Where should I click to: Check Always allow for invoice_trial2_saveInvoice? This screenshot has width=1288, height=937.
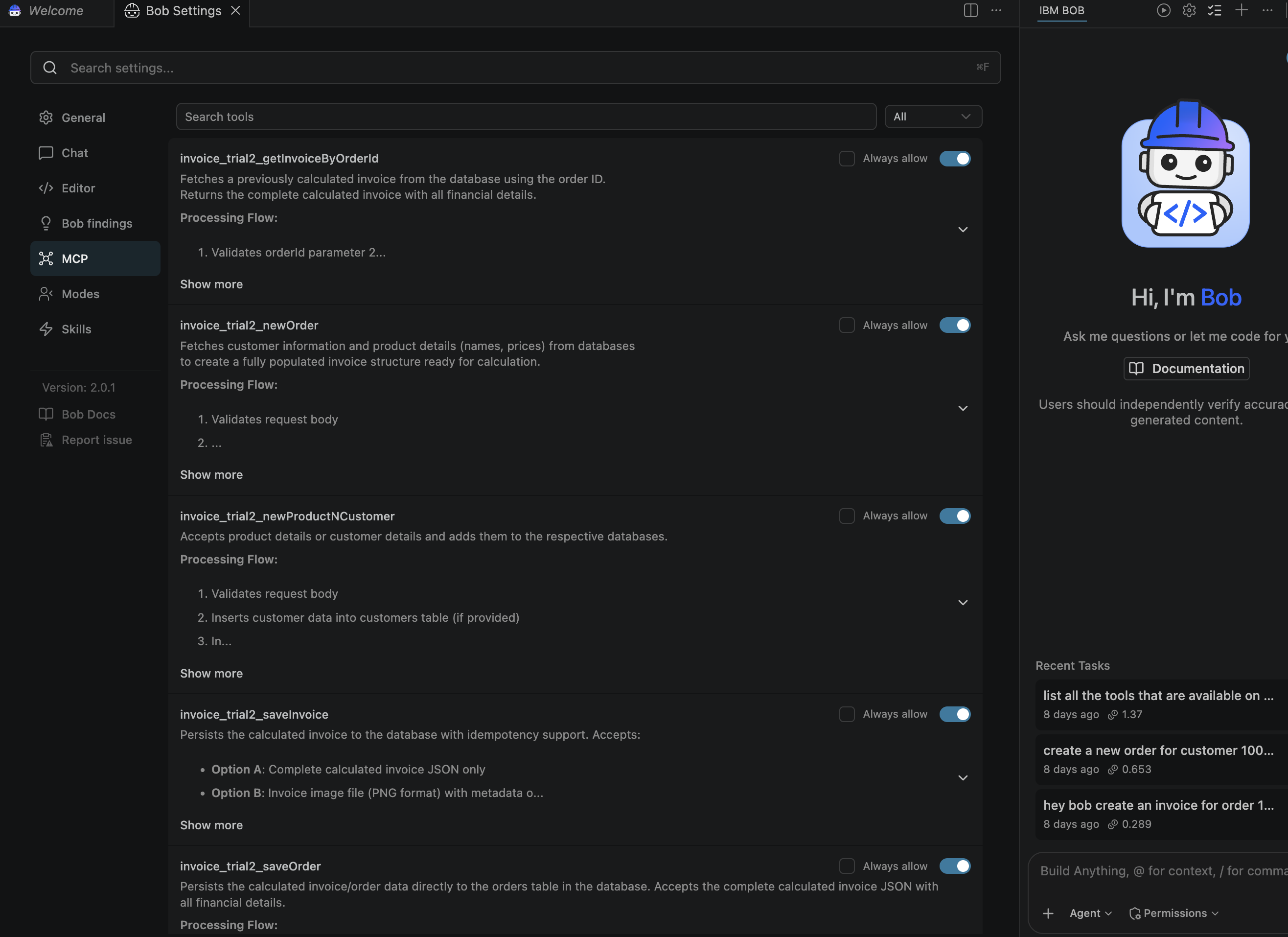click(x=847, y=714)
